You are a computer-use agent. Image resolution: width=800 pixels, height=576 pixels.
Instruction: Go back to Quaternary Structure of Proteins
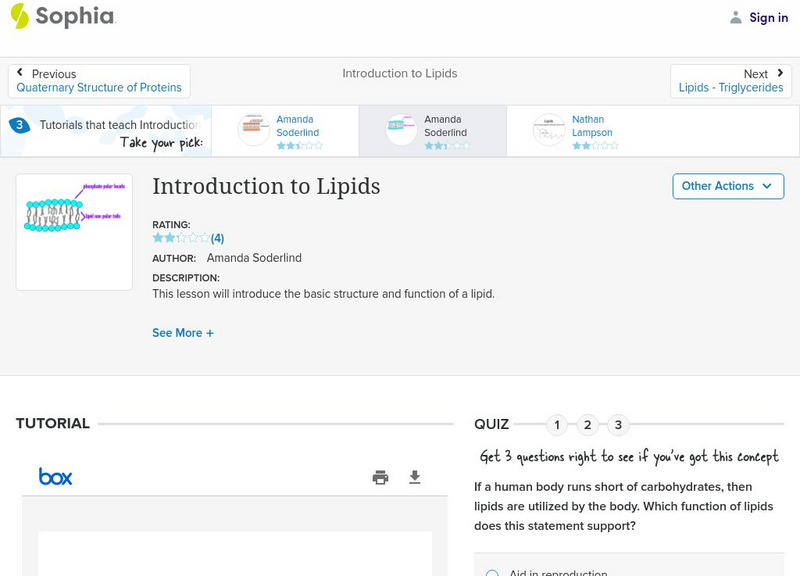click(99, 87)
